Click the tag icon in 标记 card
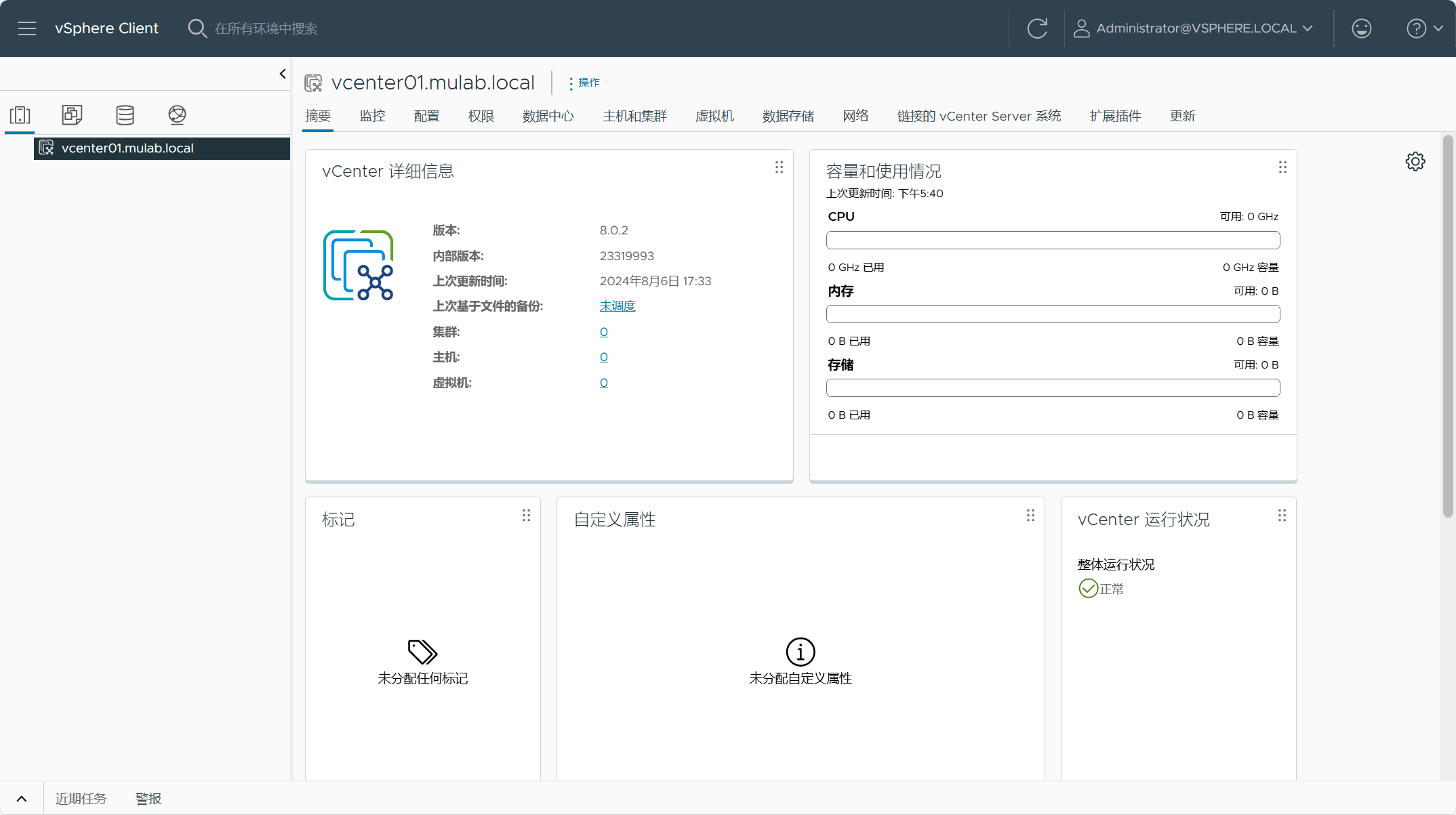 coord(423,652)
